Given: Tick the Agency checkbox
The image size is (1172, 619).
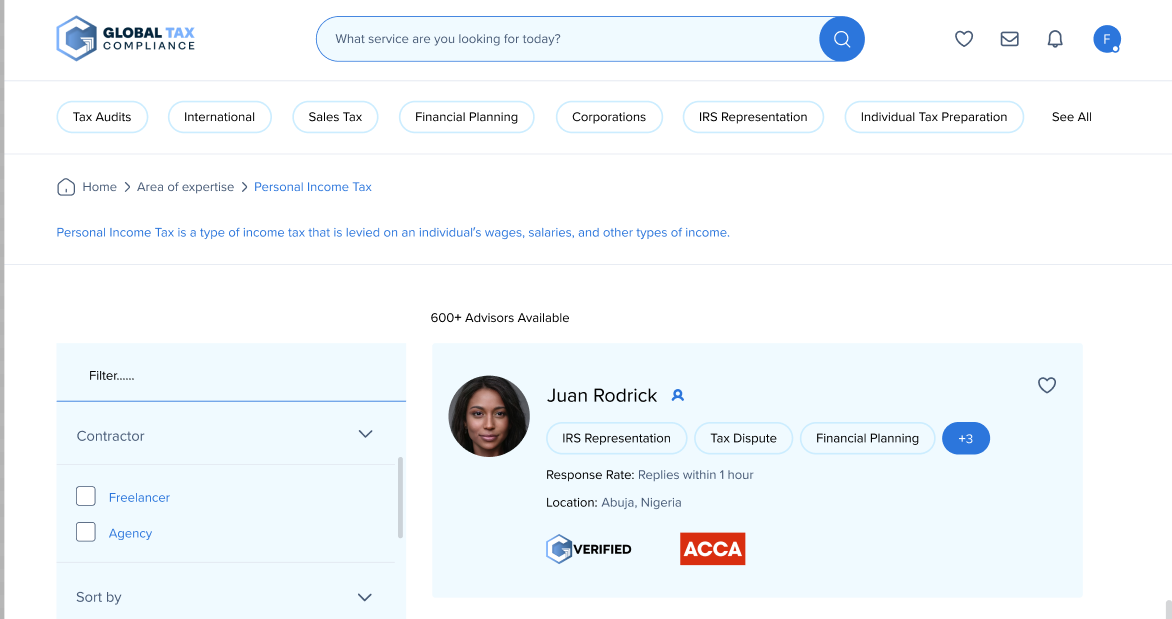Looking at the screenshot, I should click(86, 532).
